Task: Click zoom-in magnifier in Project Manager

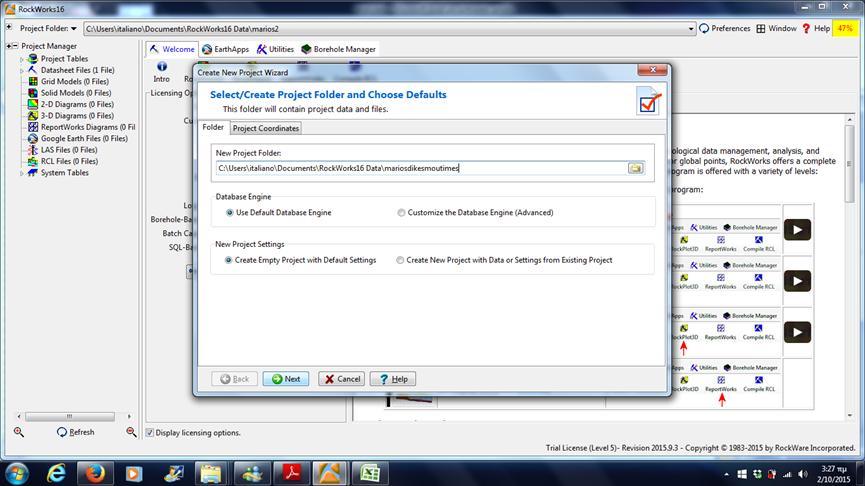Action: [19, 432]
